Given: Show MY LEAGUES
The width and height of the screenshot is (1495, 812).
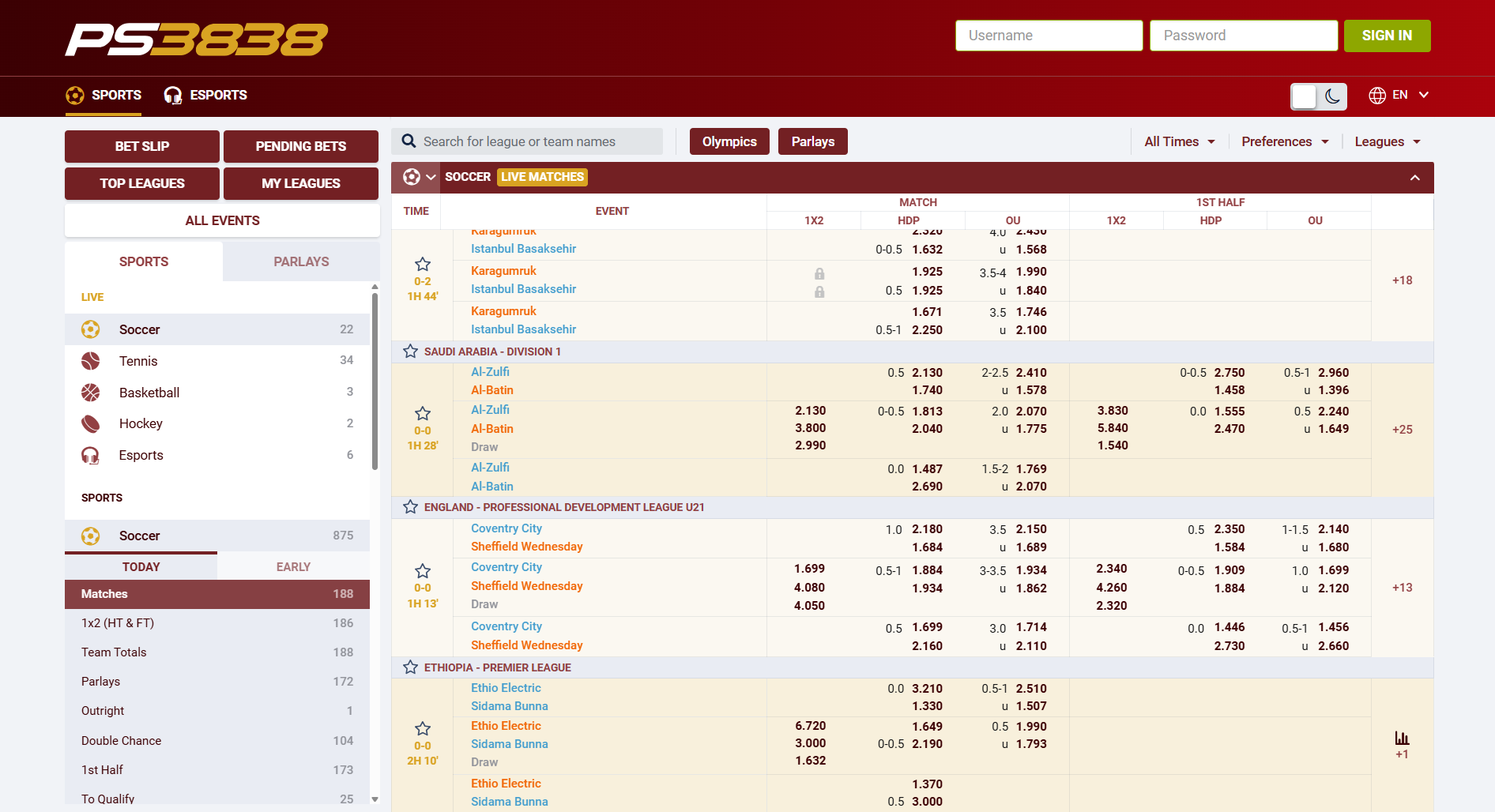Looking at the screenshot, I should (301, 183).
